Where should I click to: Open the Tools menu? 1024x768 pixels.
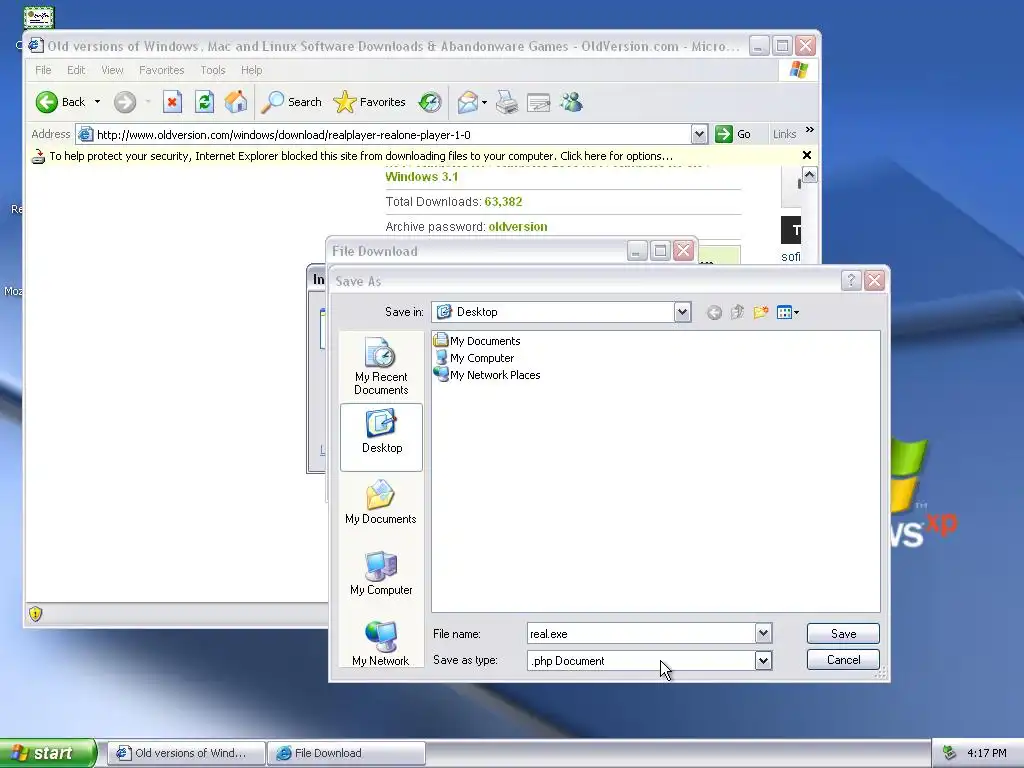pyautogui.click(x=212, y=70)
